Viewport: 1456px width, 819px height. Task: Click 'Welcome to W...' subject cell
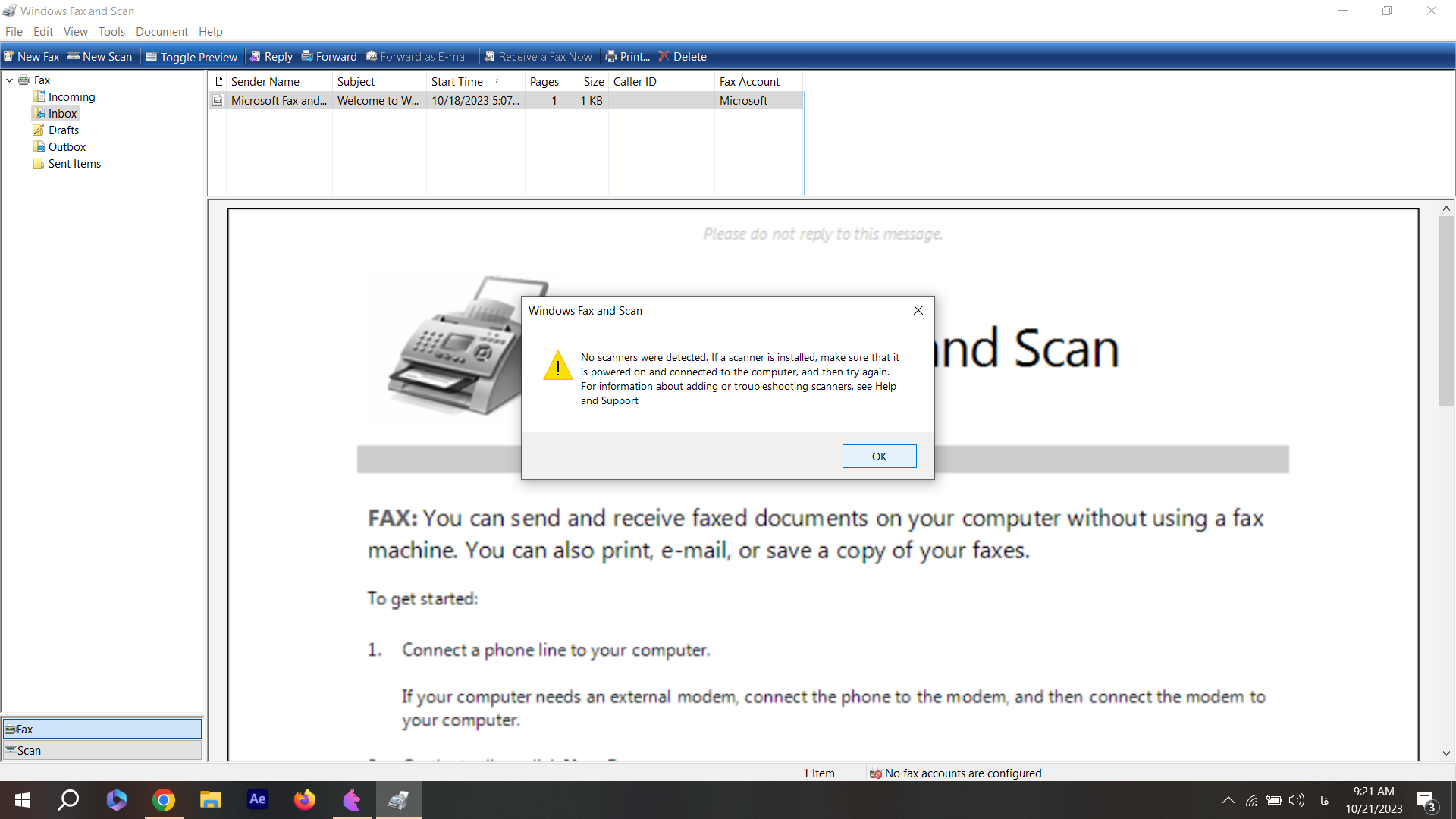tap(378, 101)
